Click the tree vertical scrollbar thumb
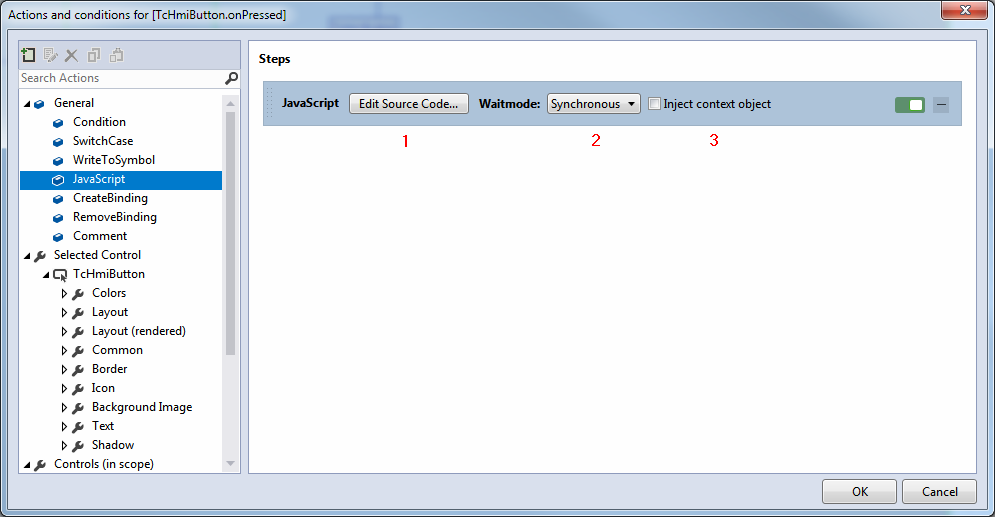 pos(230,233)
